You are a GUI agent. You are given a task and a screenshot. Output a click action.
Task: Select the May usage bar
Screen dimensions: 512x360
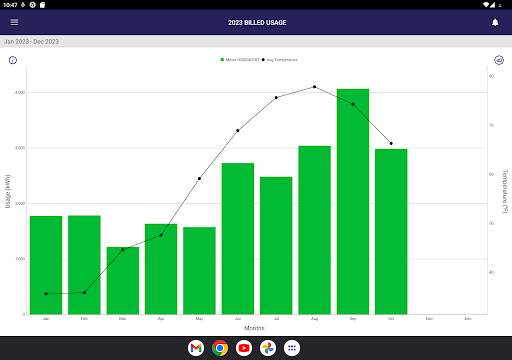pos(199,270)
